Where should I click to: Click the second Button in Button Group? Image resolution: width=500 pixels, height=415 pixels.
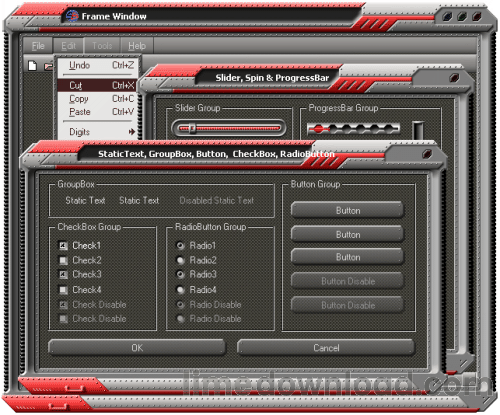347,234
